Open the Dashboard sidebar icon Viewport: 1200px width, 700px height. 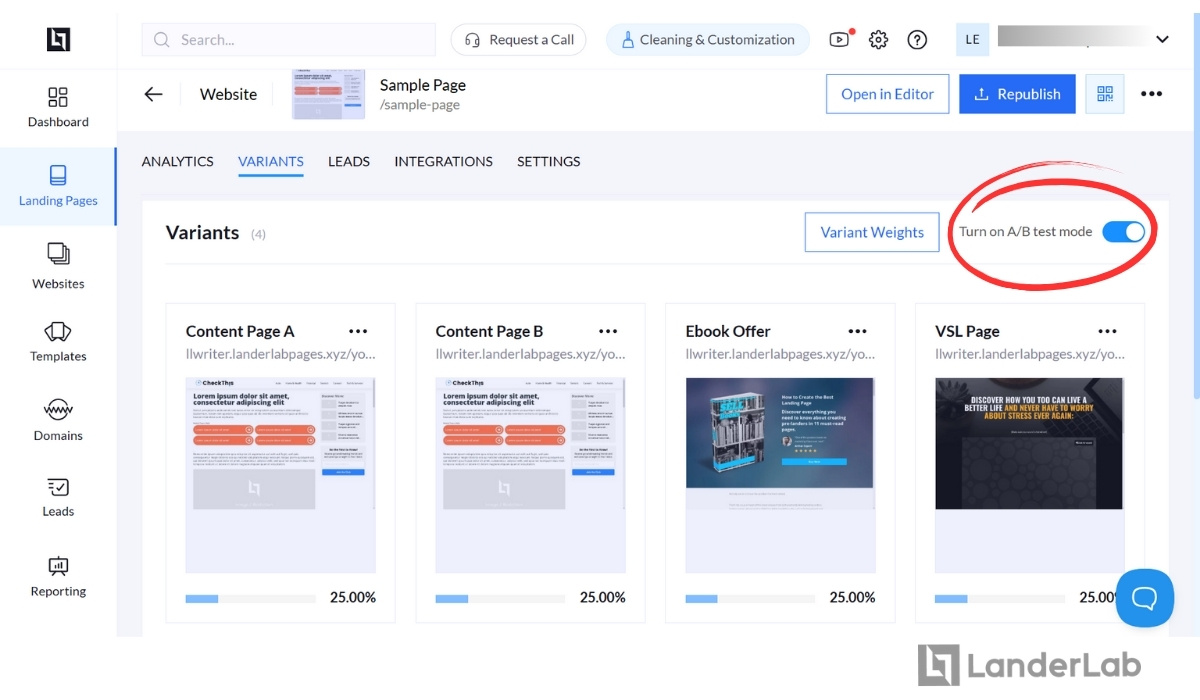pyautogui.click(x=58, y=97)
